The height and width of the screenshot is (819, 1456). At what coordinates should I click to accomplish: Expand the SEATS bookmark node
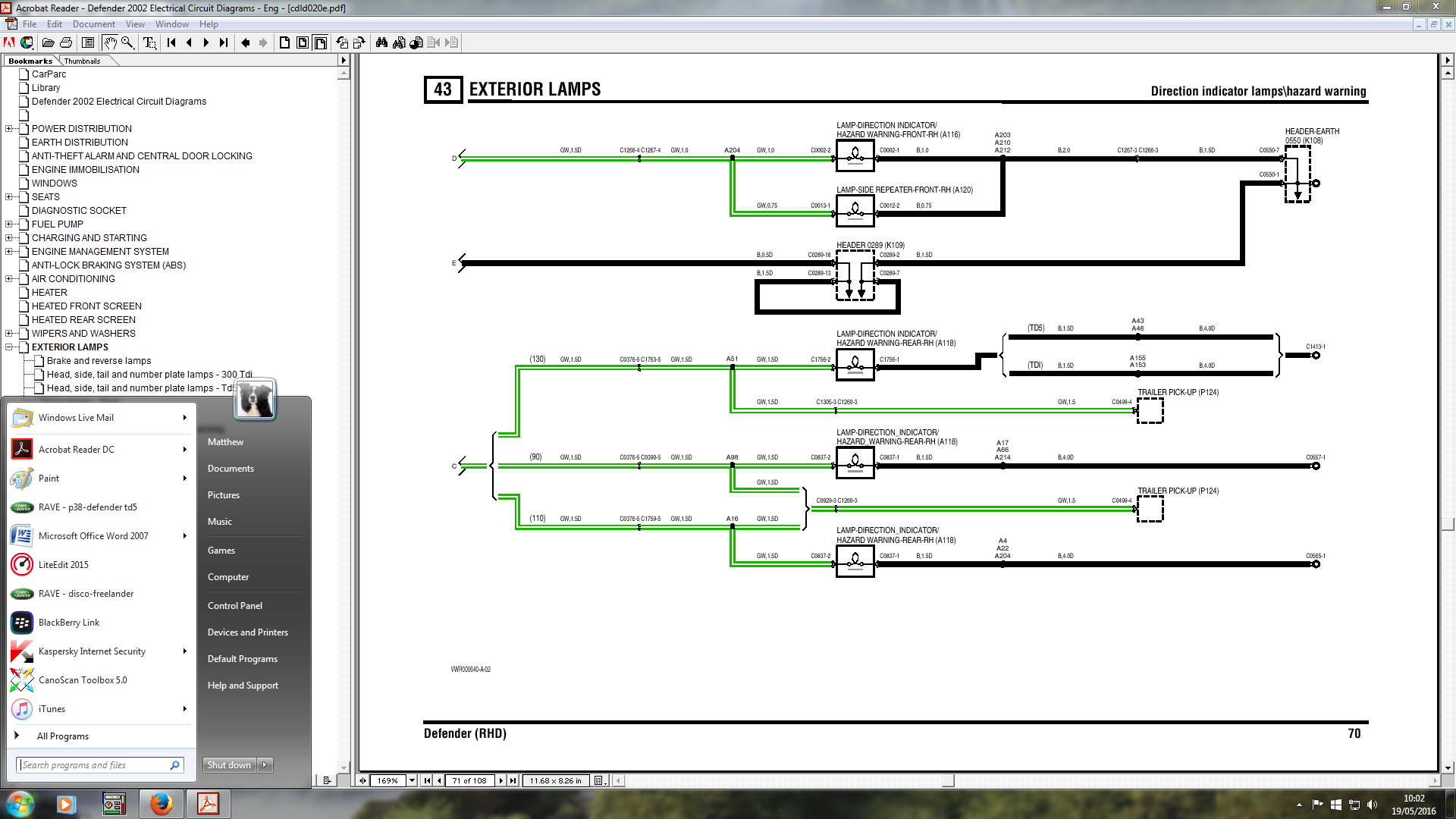point(9,197)
